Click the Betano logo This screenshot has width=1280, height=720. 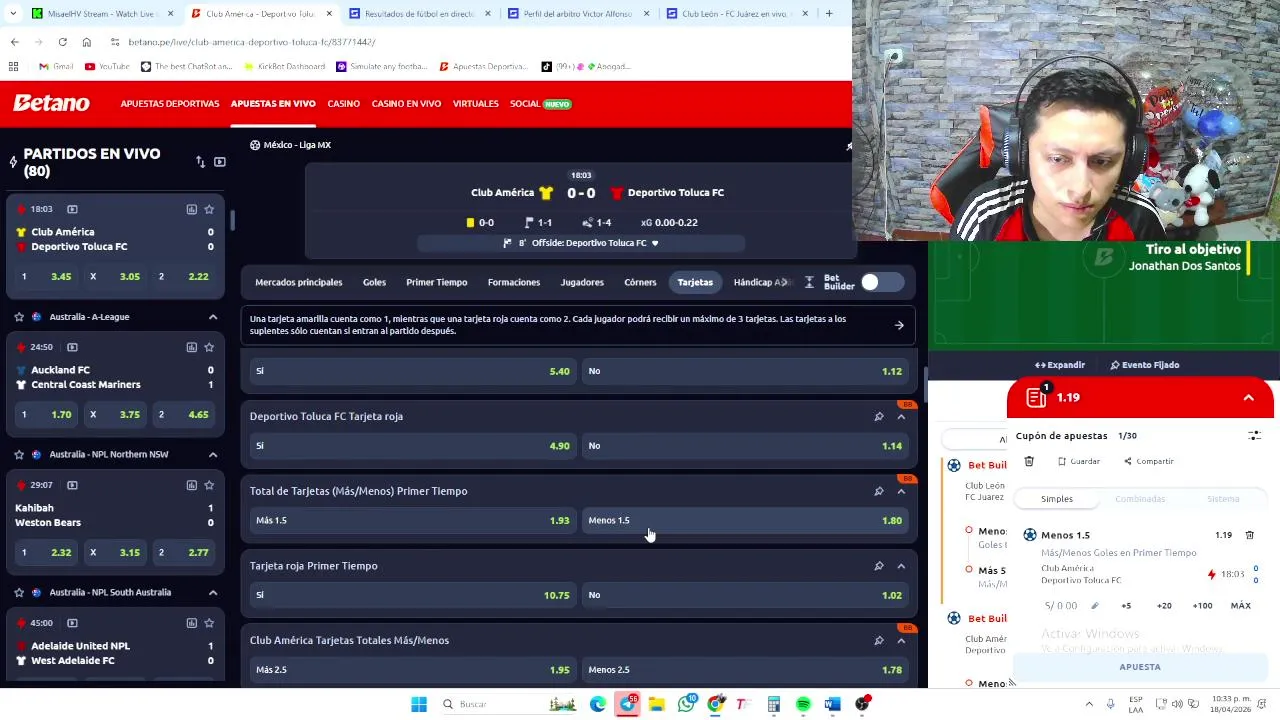tap(51, 103)
